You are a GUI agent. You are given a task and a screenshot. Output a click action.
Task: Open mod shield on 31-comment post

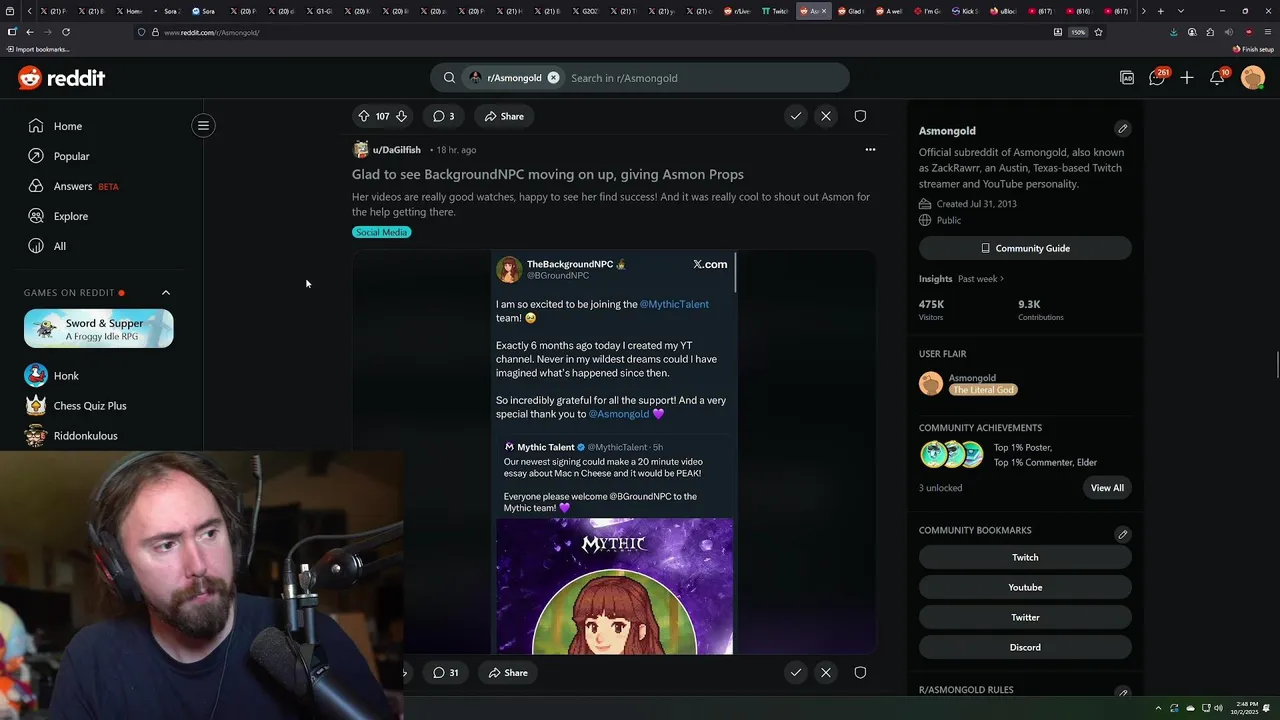click(x=860, y=673)
